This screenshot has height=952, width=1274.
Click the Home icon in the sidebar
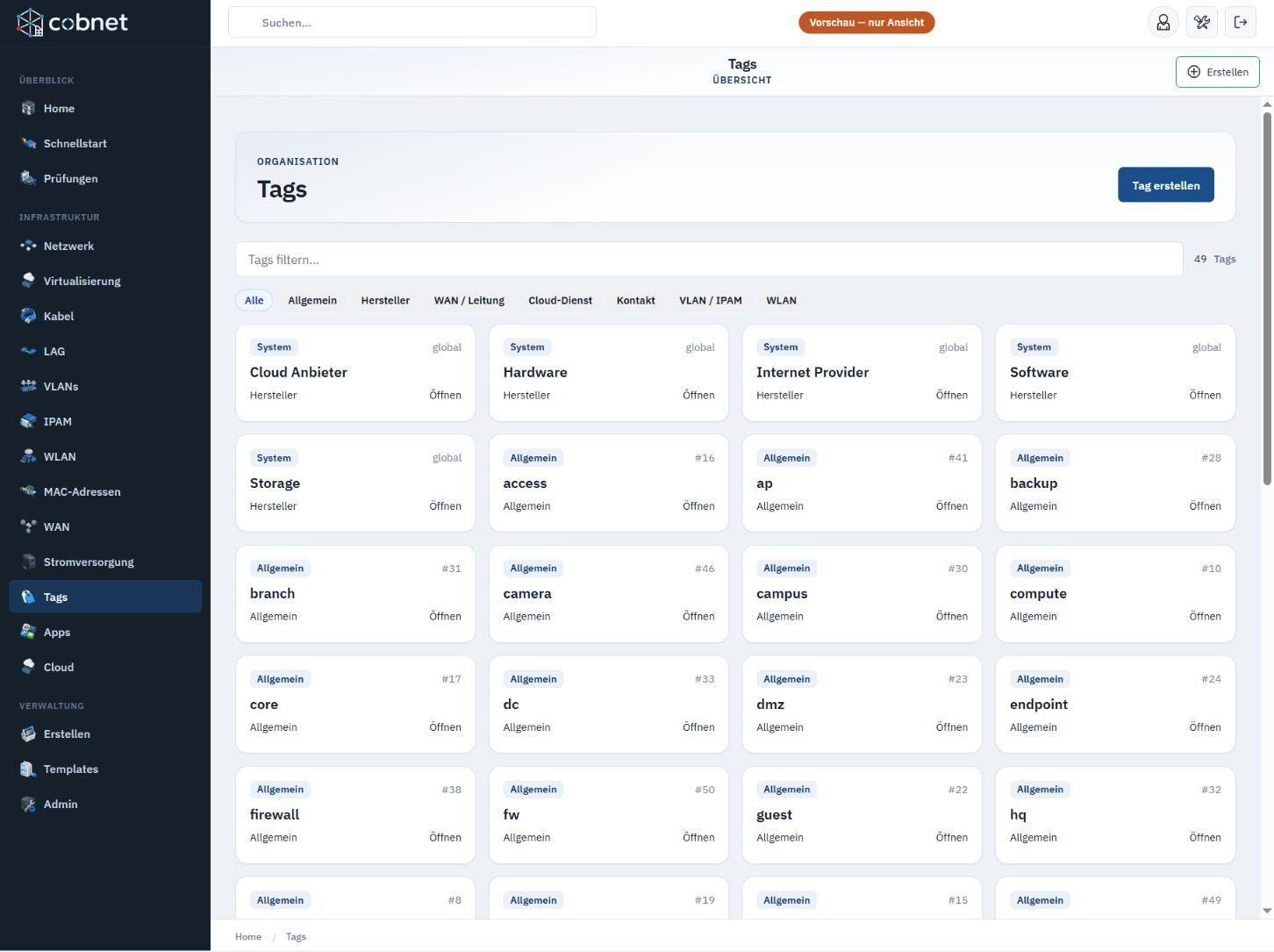click(28, 109)
